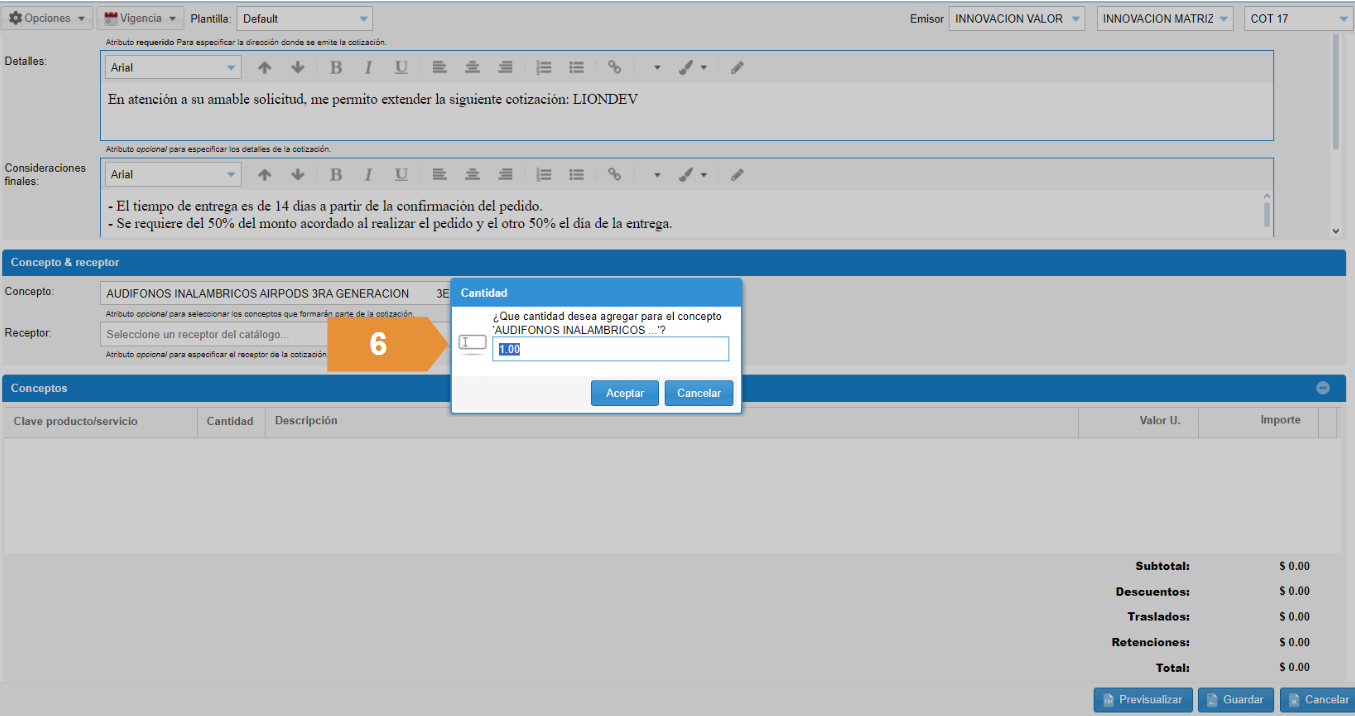This screenshot has width=1355, height=716.
Task: Open the Emisor INNOVACION VALOR dropdown
Action: coord(1017,19)
